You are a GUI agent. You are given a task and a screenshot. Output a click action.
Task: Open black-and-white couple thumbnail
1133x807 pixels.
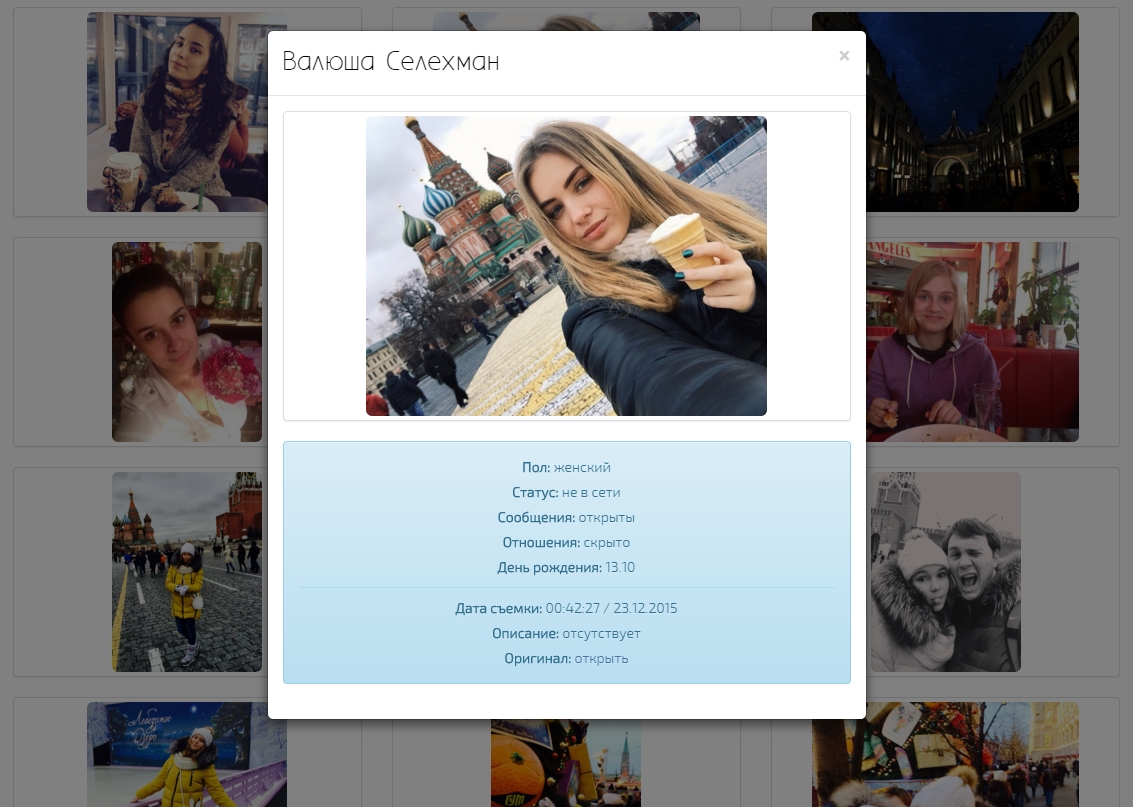point(945,572)
